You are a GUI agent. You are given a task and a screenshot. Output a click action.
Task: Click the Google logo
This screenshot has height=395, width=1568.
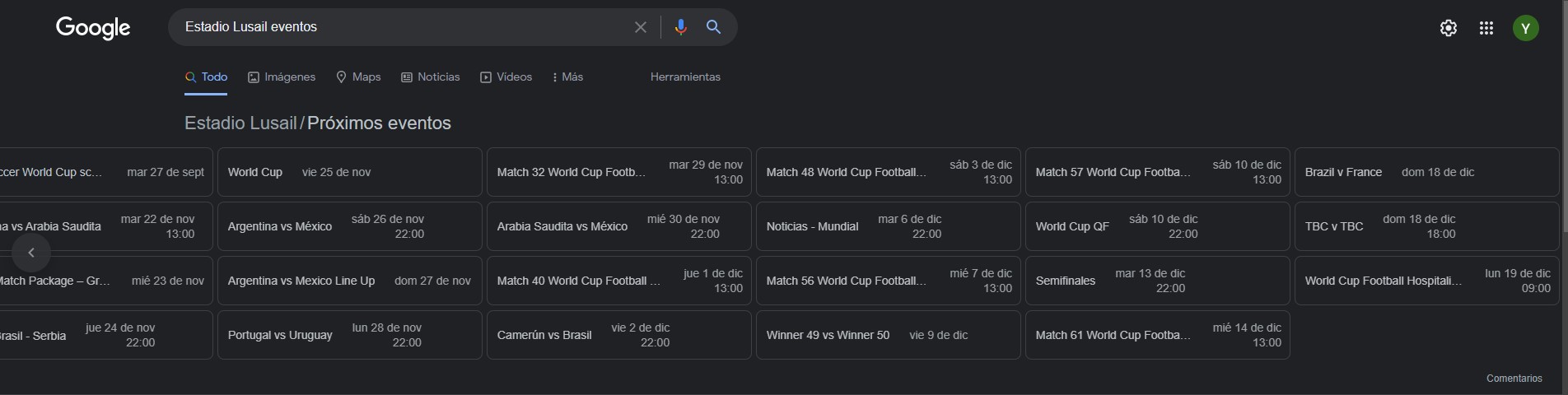point(93,28)
